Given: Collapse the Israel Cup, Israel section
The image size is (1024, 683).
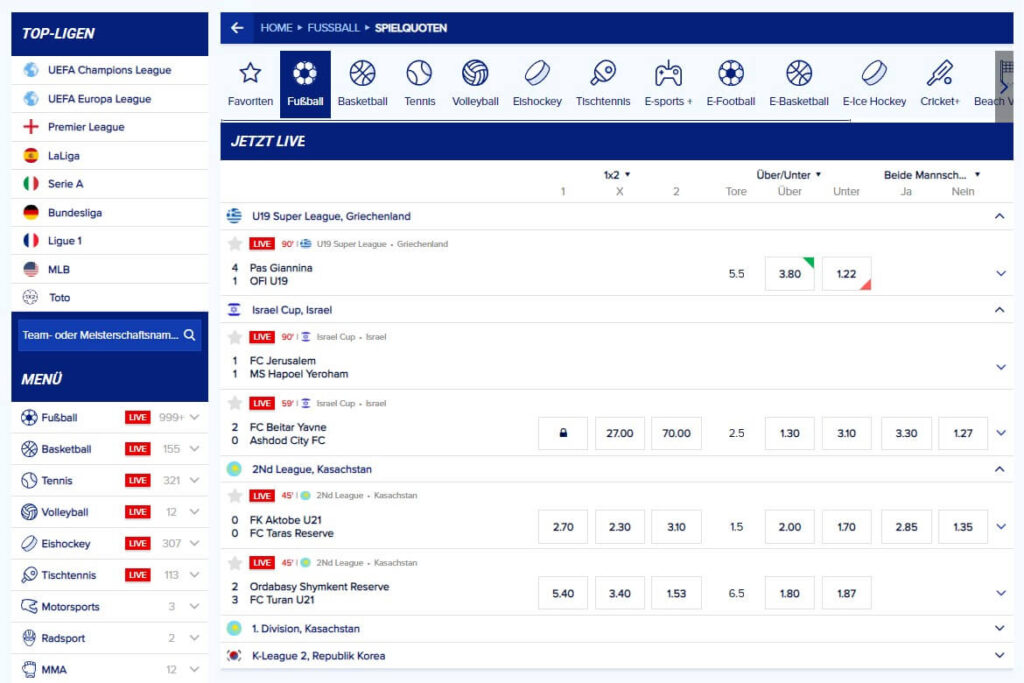Looking at the screenshot, I should (x=998, y=310).
